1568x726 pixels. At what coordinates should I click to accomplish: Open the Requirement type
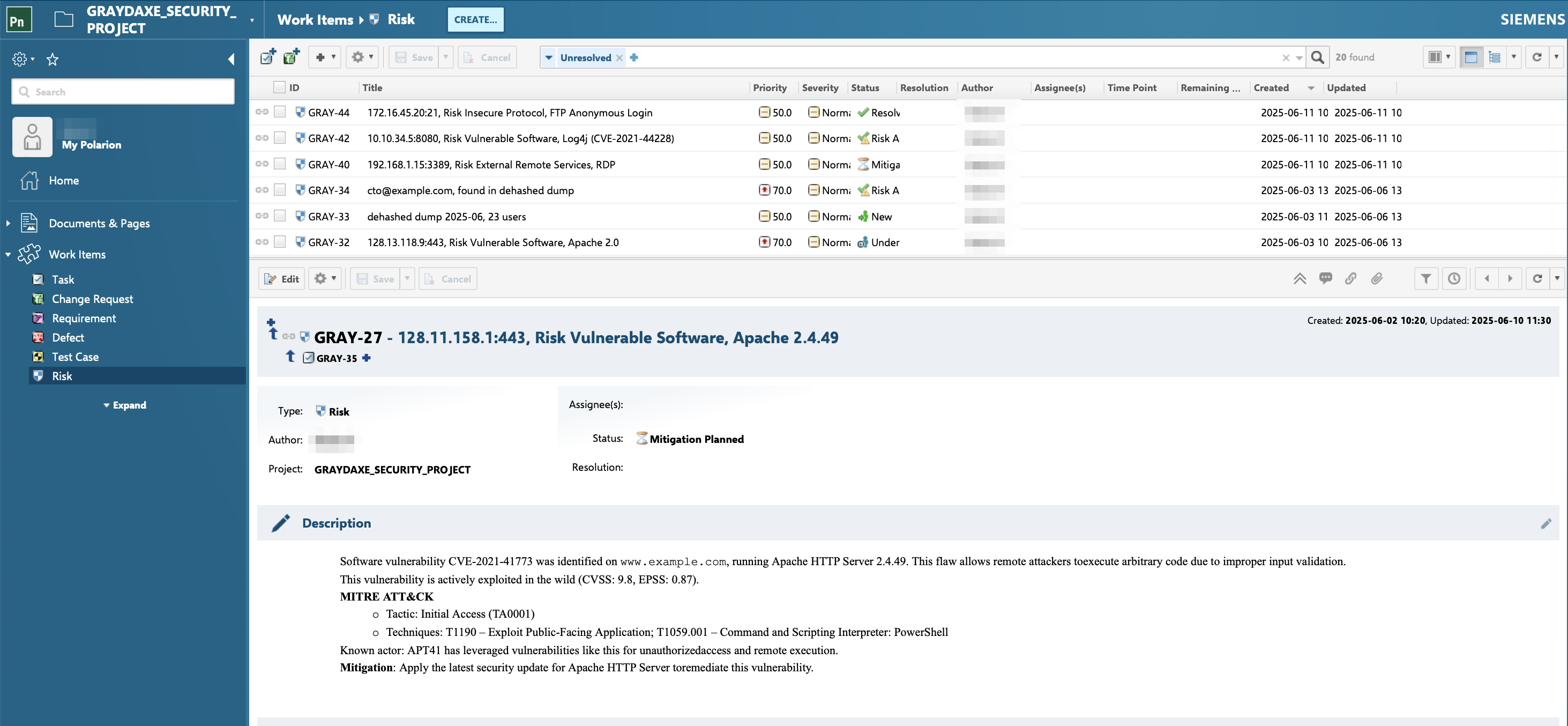point(84,318)
